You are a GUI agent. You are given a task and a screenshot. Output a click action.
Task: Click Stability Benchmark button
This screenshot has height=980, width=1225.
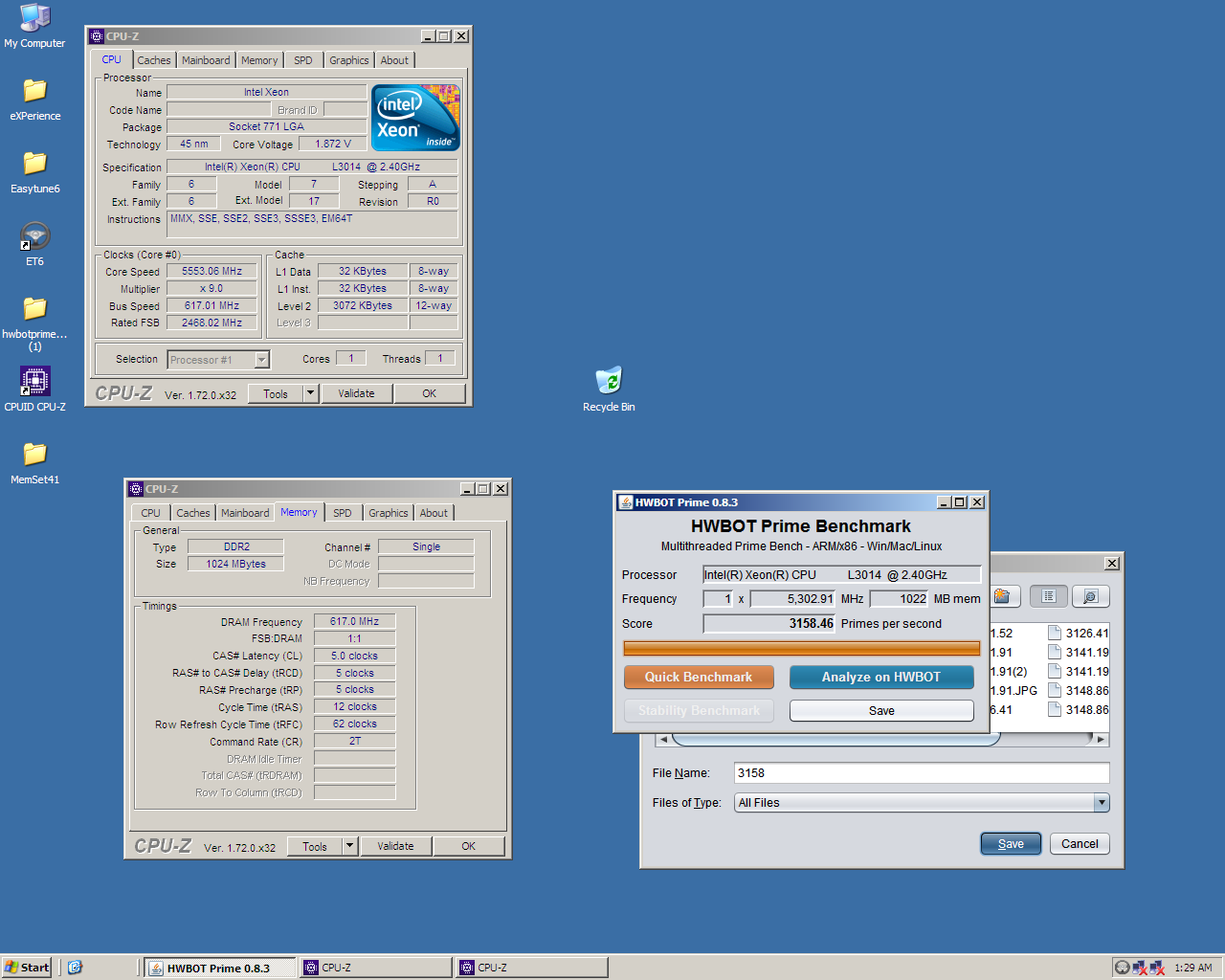click(x=699, y=711)
